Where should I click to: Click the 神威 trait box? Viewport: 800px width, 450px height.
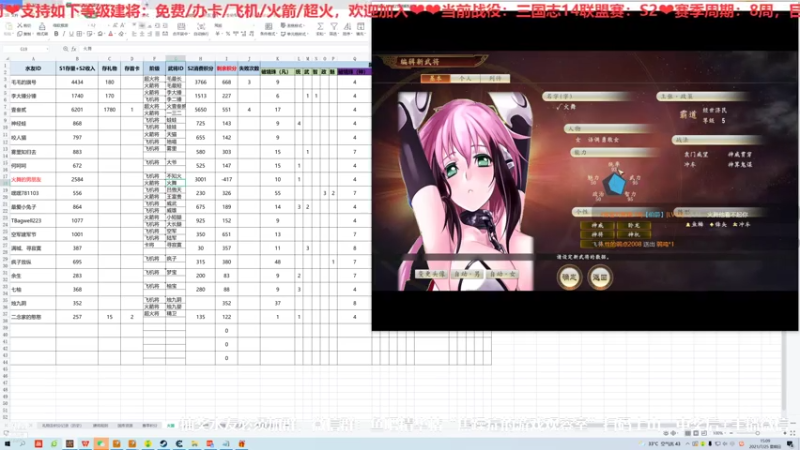pyautogui.click(x=597, y=225)
